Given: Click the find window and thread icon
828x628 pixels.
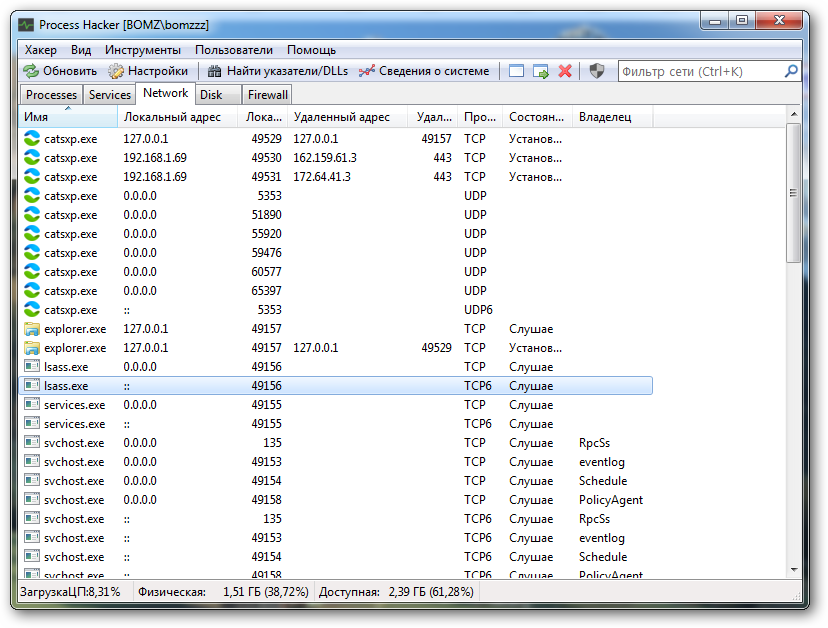Looking at the screenshot, I should pos(541,71).
